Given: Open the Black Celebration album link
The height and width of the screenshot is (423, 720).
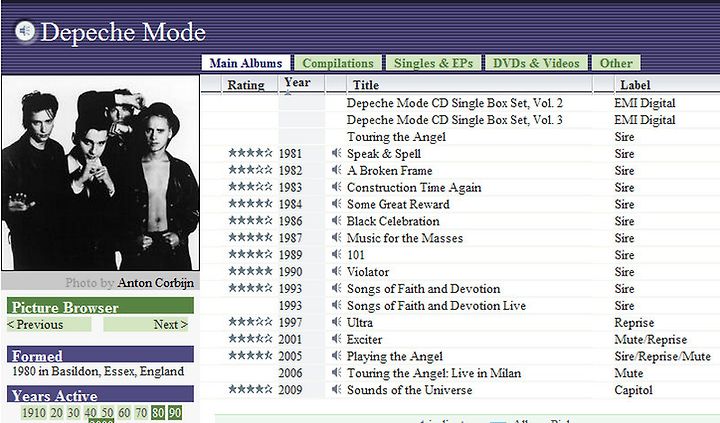Looking at the screenshot, I should (x=393, y=221).
